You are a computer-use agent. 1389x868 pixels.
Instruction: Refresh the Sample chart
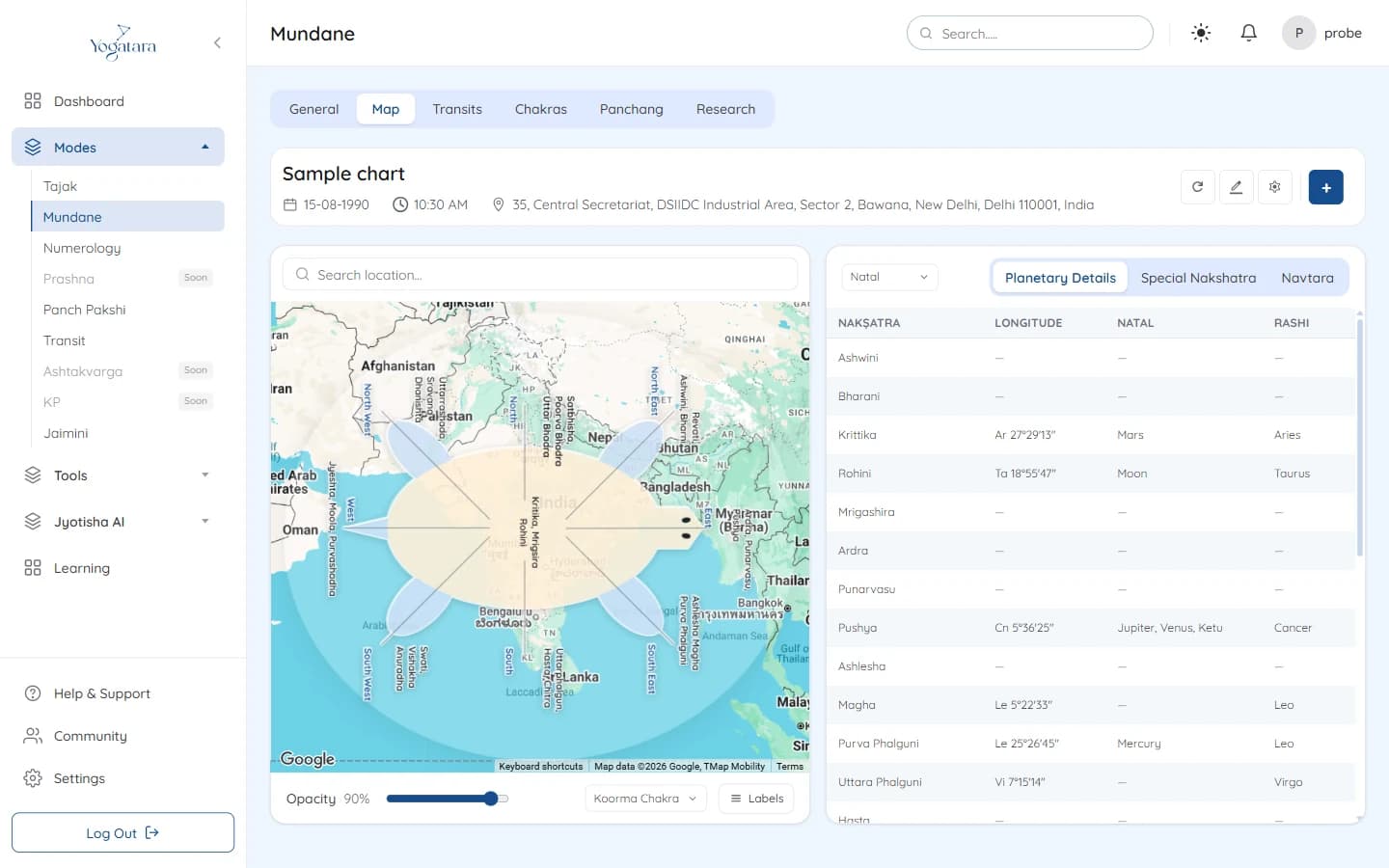click(1197, 187)
